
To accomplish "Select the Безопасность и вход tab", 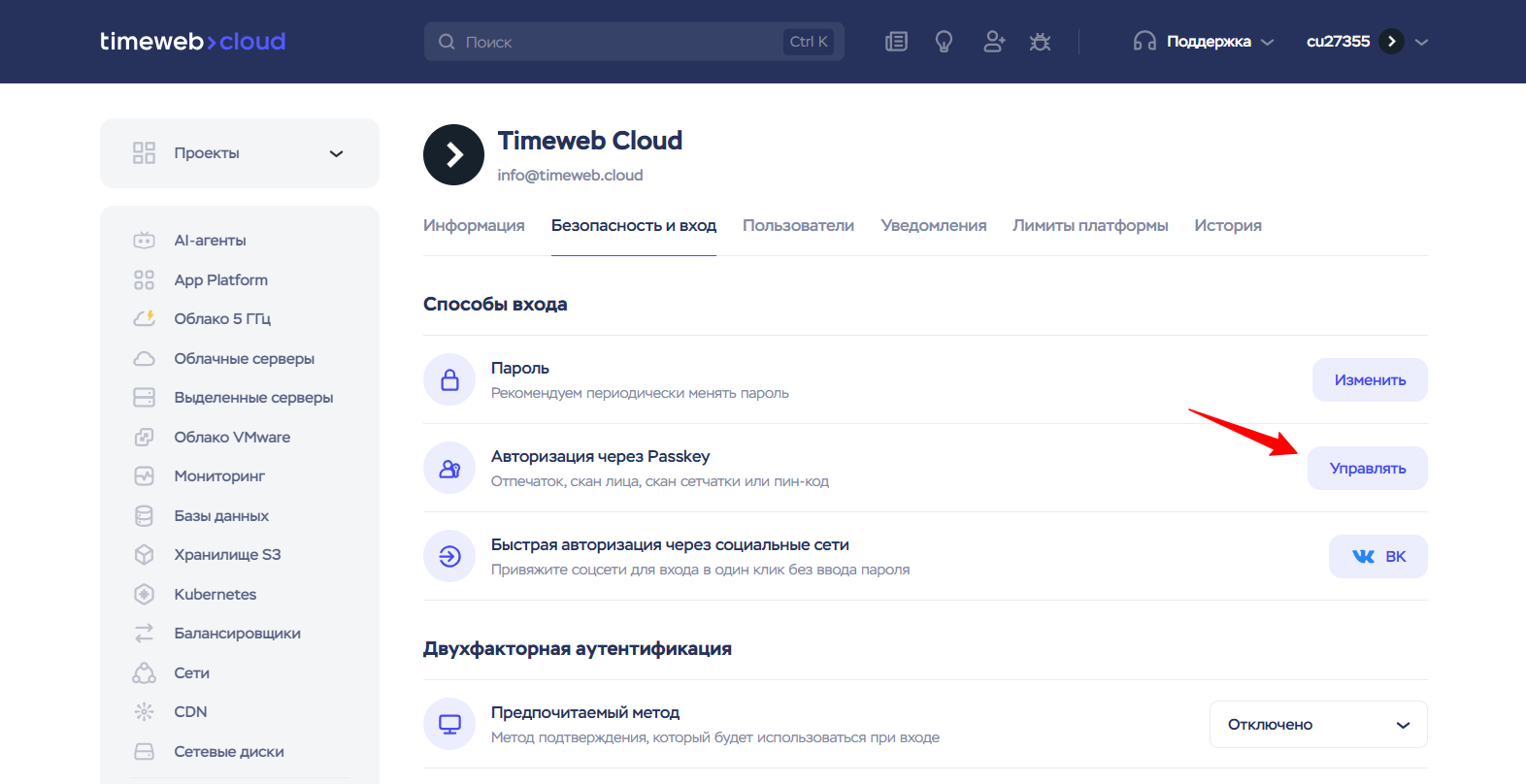I will 634,225.
